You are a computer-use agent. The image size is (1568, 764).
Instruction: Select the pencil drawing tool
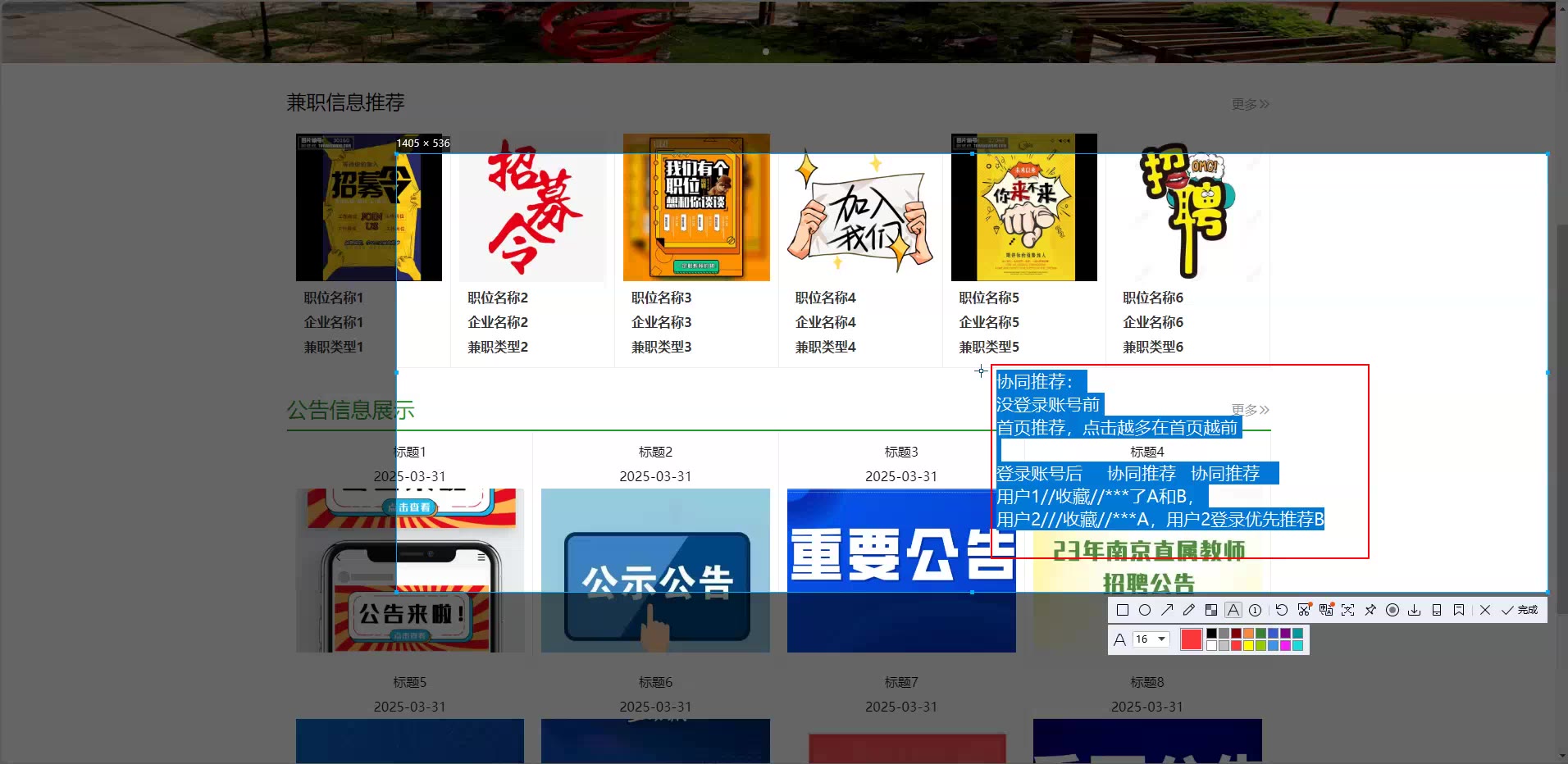point(1189,610)
